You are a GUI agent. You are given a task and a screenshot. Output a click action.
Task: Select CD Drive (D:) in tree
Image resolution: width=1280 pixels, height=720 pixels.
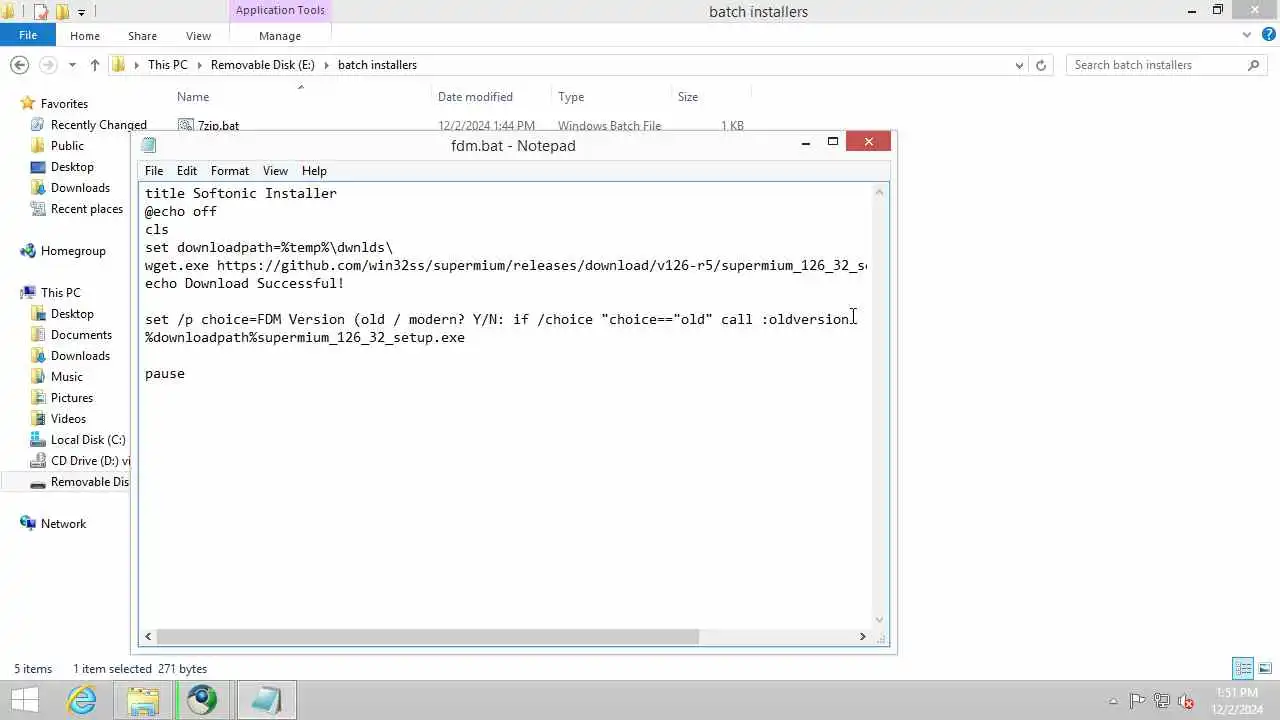coord(80,461)
